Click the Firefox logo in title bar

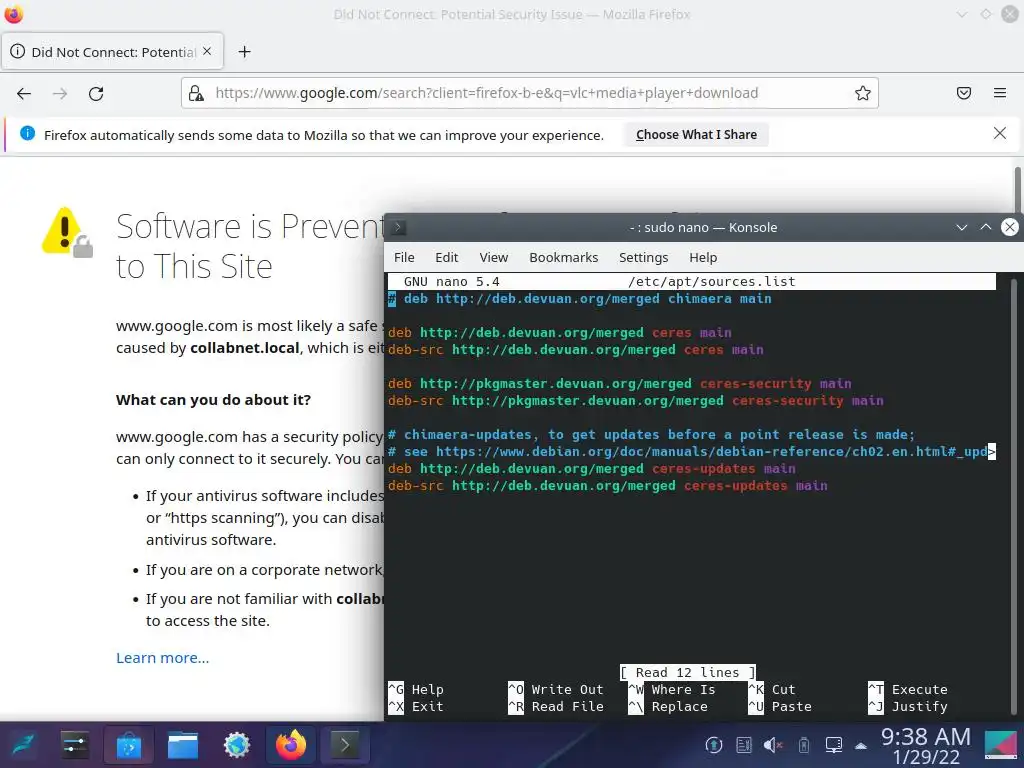tap(14, 14)
